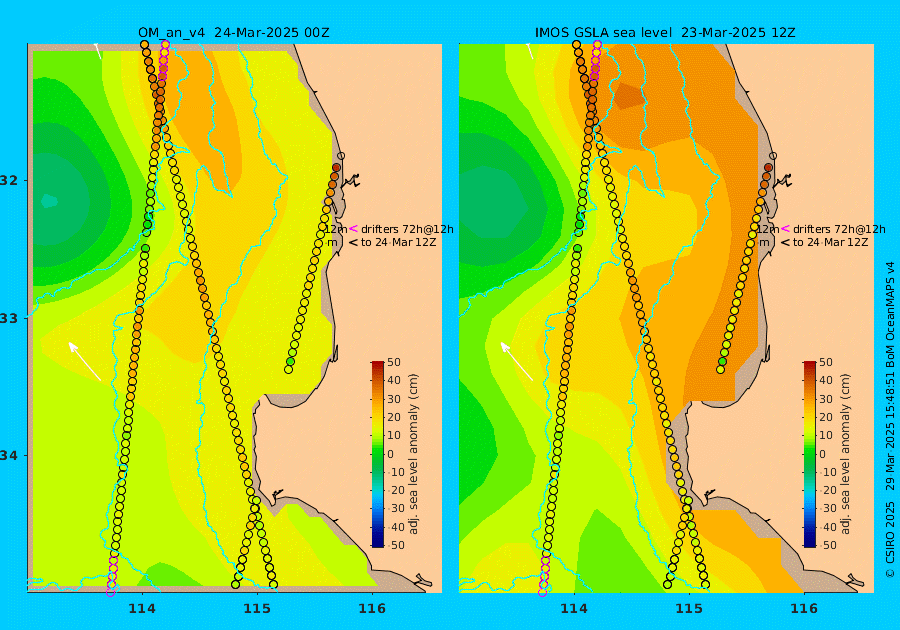Click the white current arrow near 33 in right map
The height and width of the screenshot is (630, 900).
pos(517,361)
